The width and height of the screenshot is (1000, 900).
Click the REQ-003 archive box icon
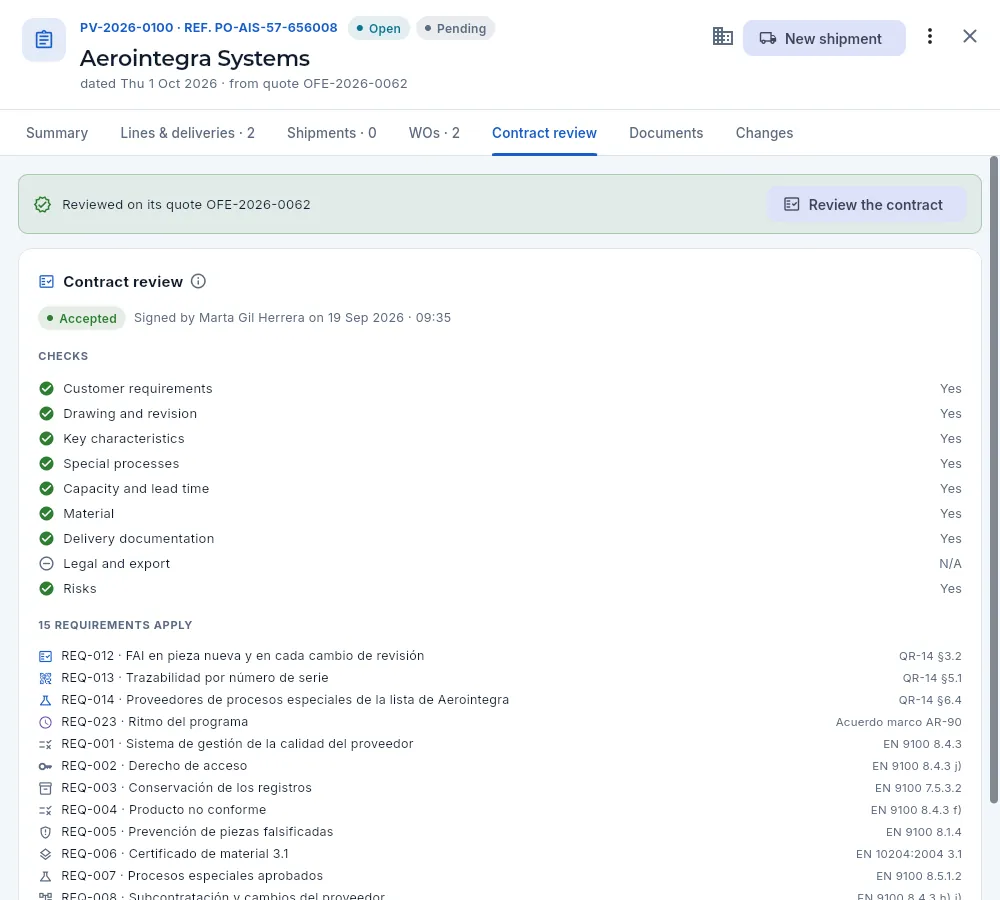[x=45, y=788]
